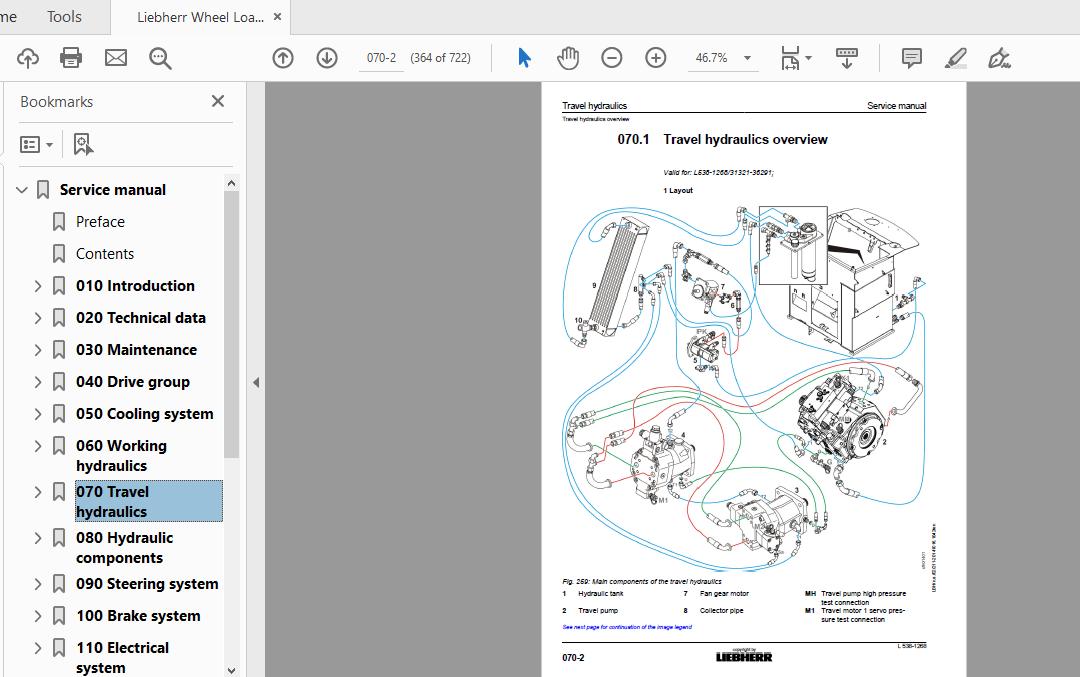Click bookmarks scrollbar up arrow
Image resolution: width=1080 pixels, height=677 pixels.
pyautogui.click(x=231, y=183)
